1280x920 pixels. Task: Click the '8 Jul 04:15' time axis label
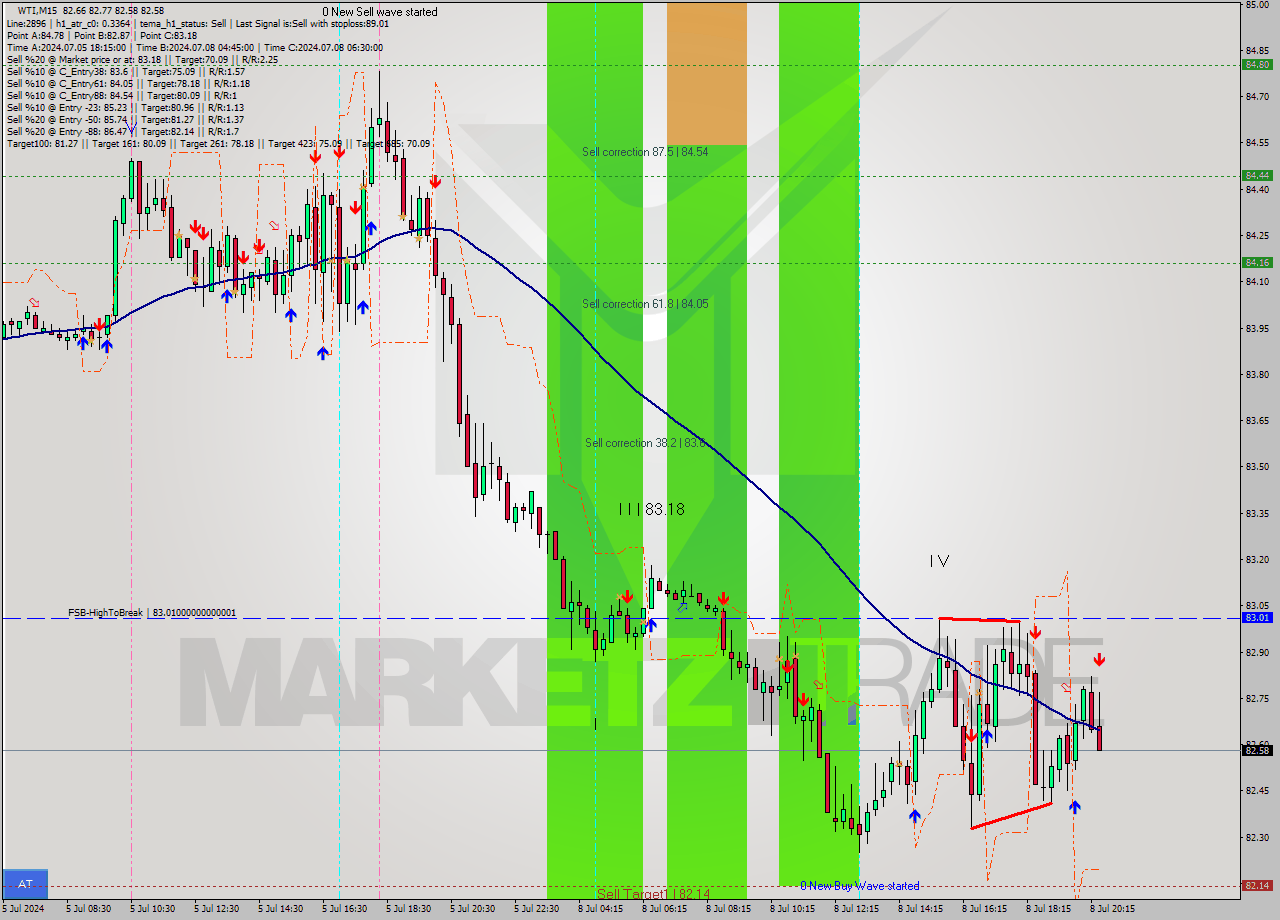(x=602, y=909)
